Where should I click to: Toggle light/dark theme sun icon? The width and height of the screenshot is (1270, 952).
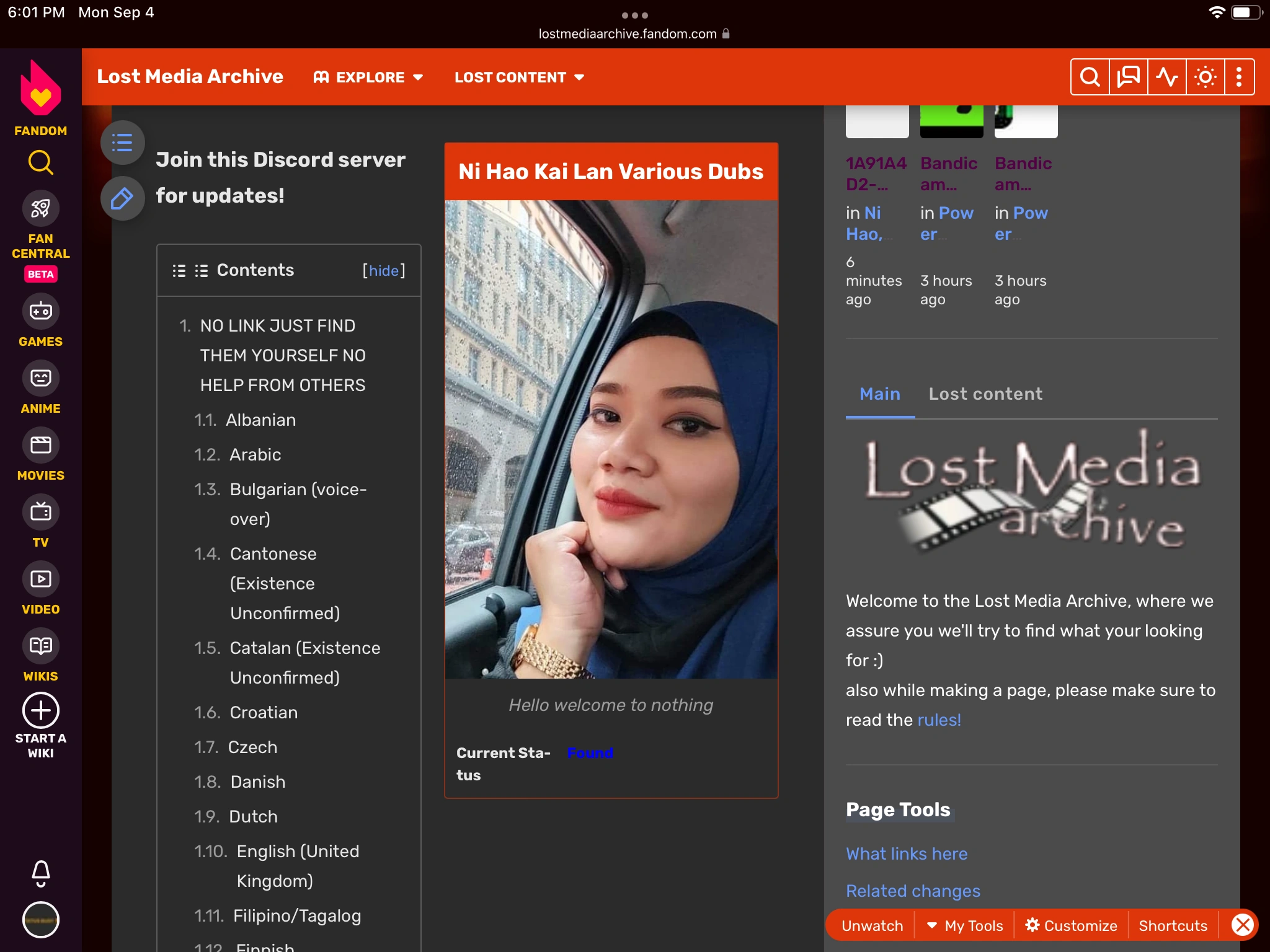pyautogui.click(x=1205, y=77)
